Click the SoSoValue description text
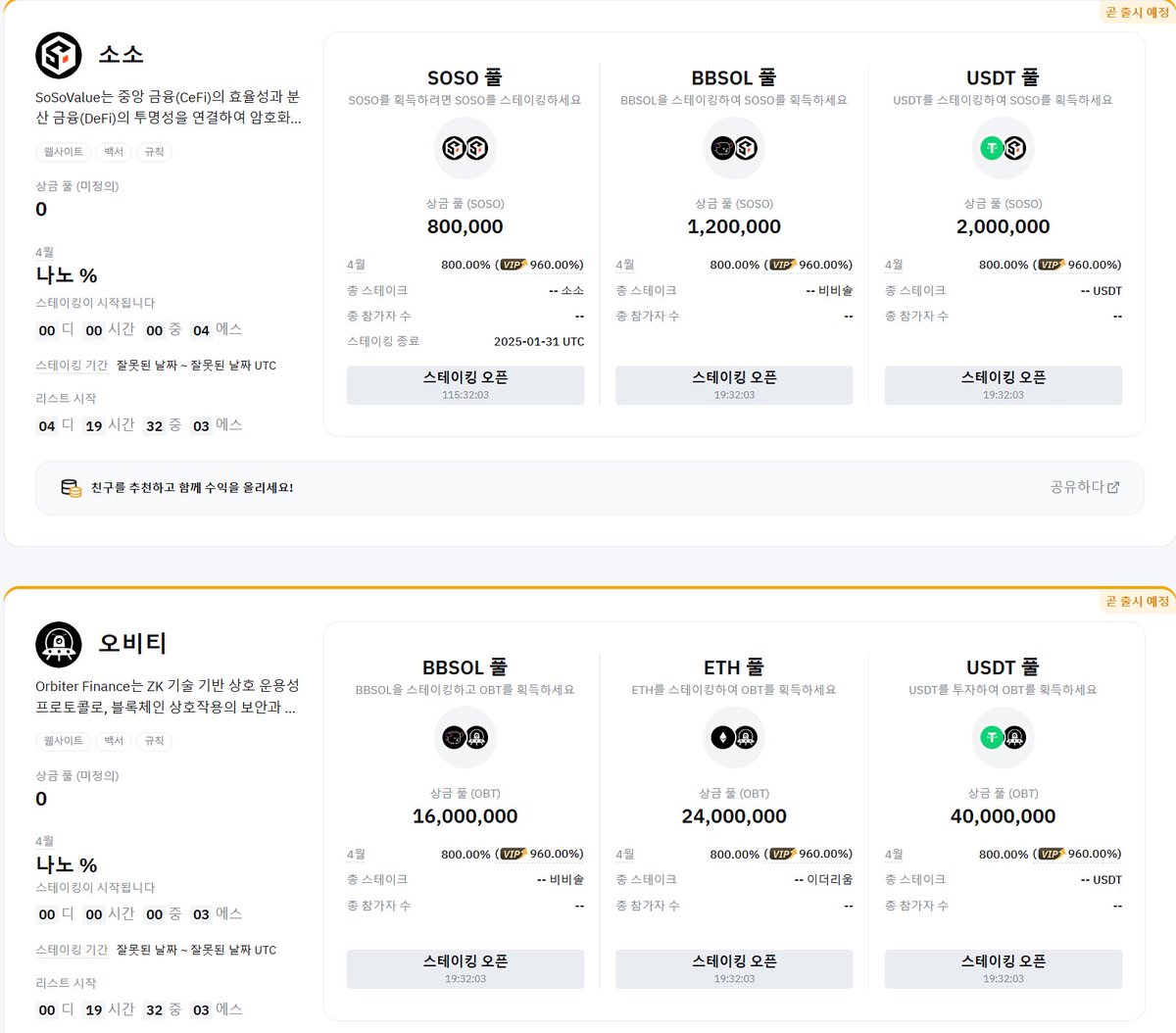Image resolution: width=1176 pixels, height=1033 pixels. tap(169, 107)
